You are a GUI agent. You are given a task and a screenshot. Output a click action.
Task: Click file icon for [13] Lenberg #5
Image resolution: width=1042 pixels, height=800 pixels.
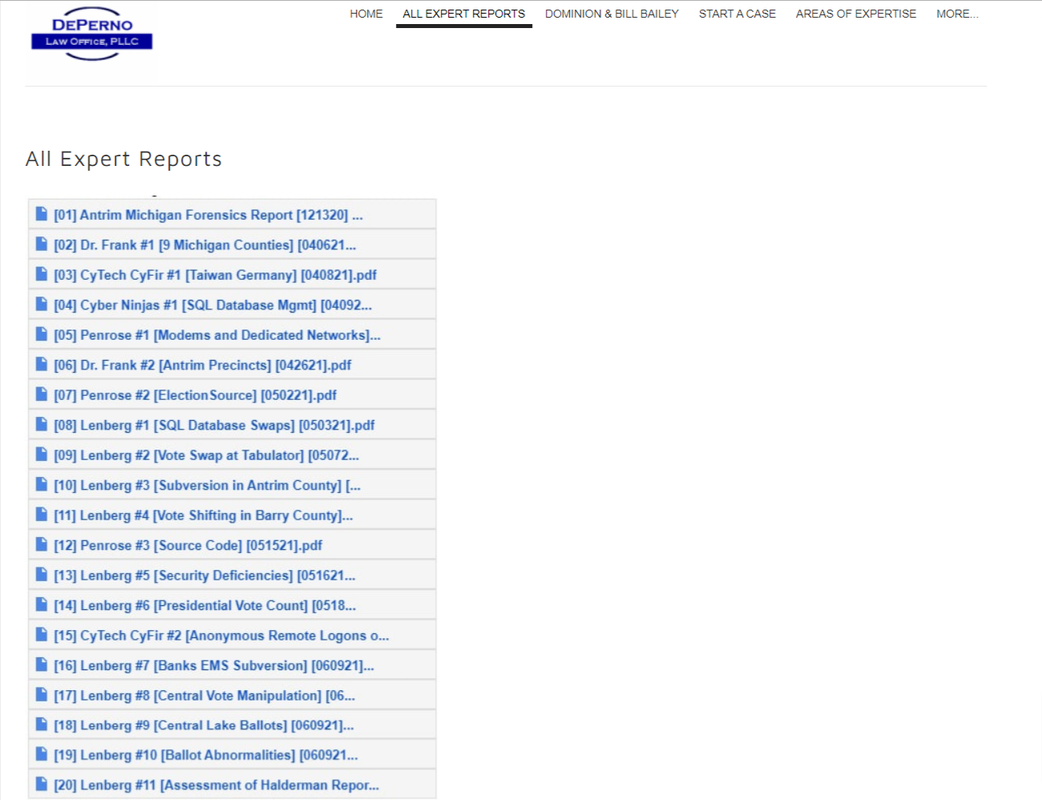point(41,574)
